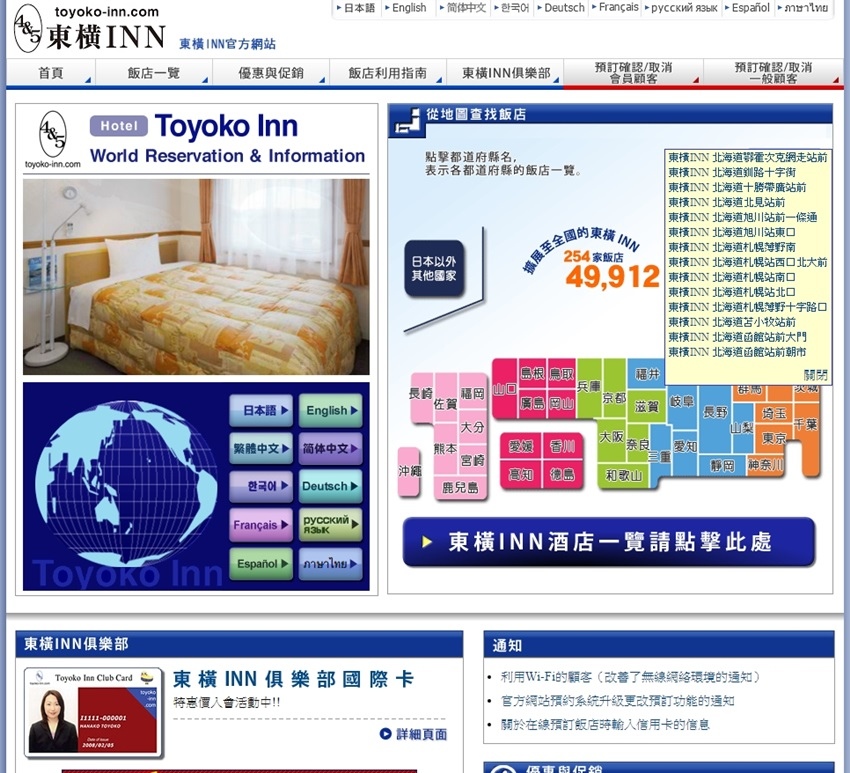
Task: Open 東橫INN 北海道釧路十字街 hotel link
Action: (x=732, y=172)
